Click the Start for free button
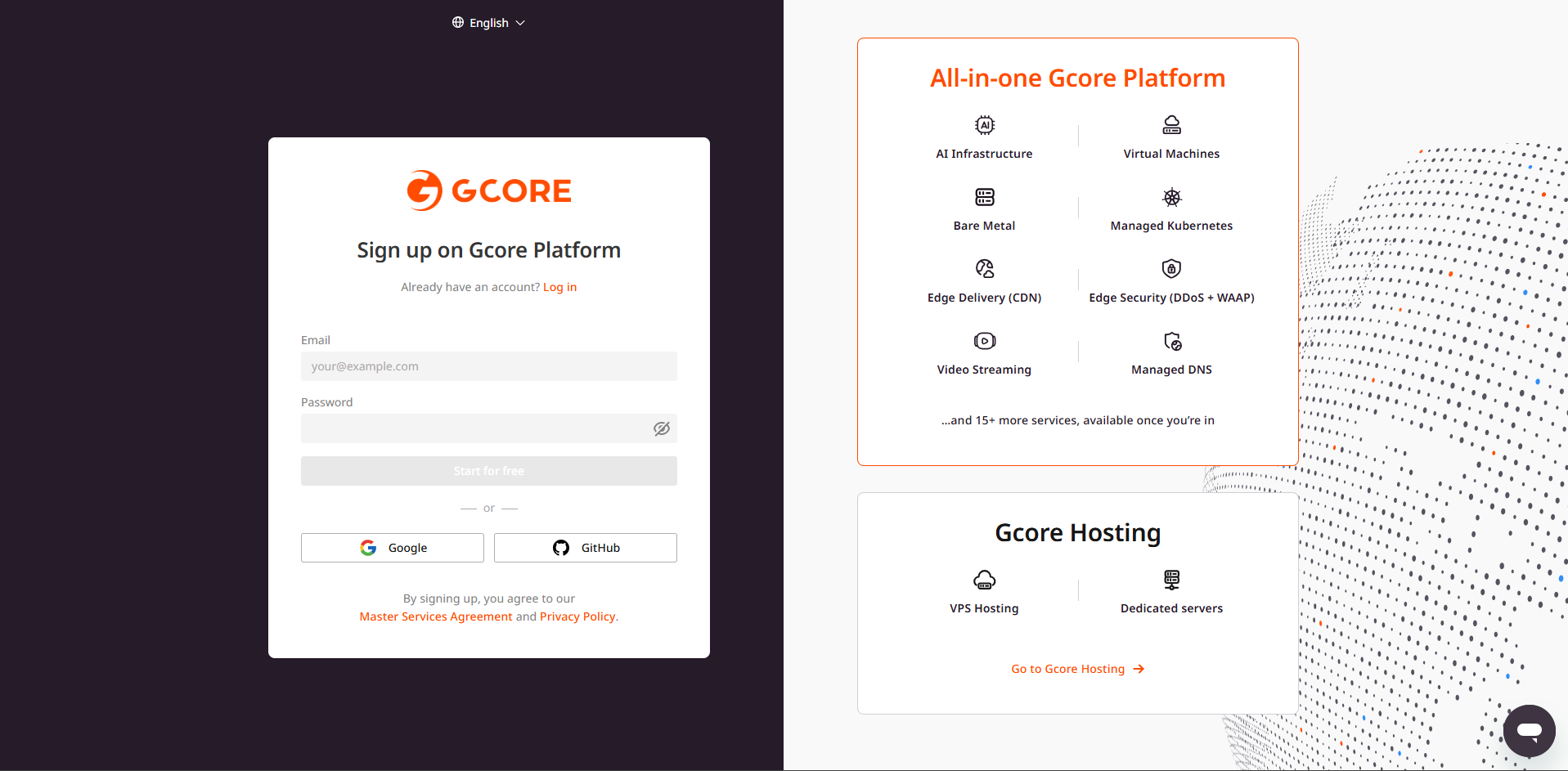Viewport: 1568px width, 771px height. (x=489, y=471)
